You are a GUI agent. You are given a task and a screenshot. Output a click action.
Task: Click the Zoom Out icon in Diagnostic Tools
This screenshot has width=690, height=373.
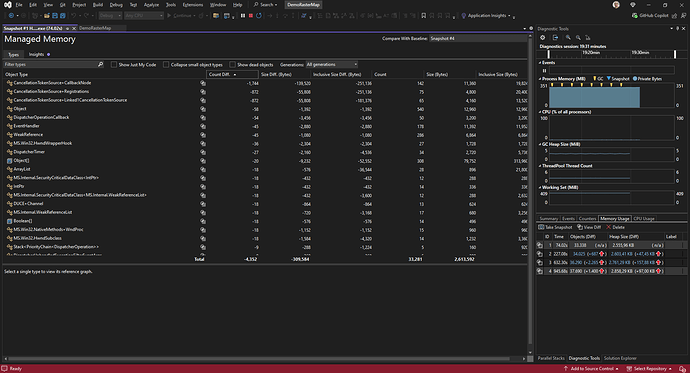click(578, 38)
